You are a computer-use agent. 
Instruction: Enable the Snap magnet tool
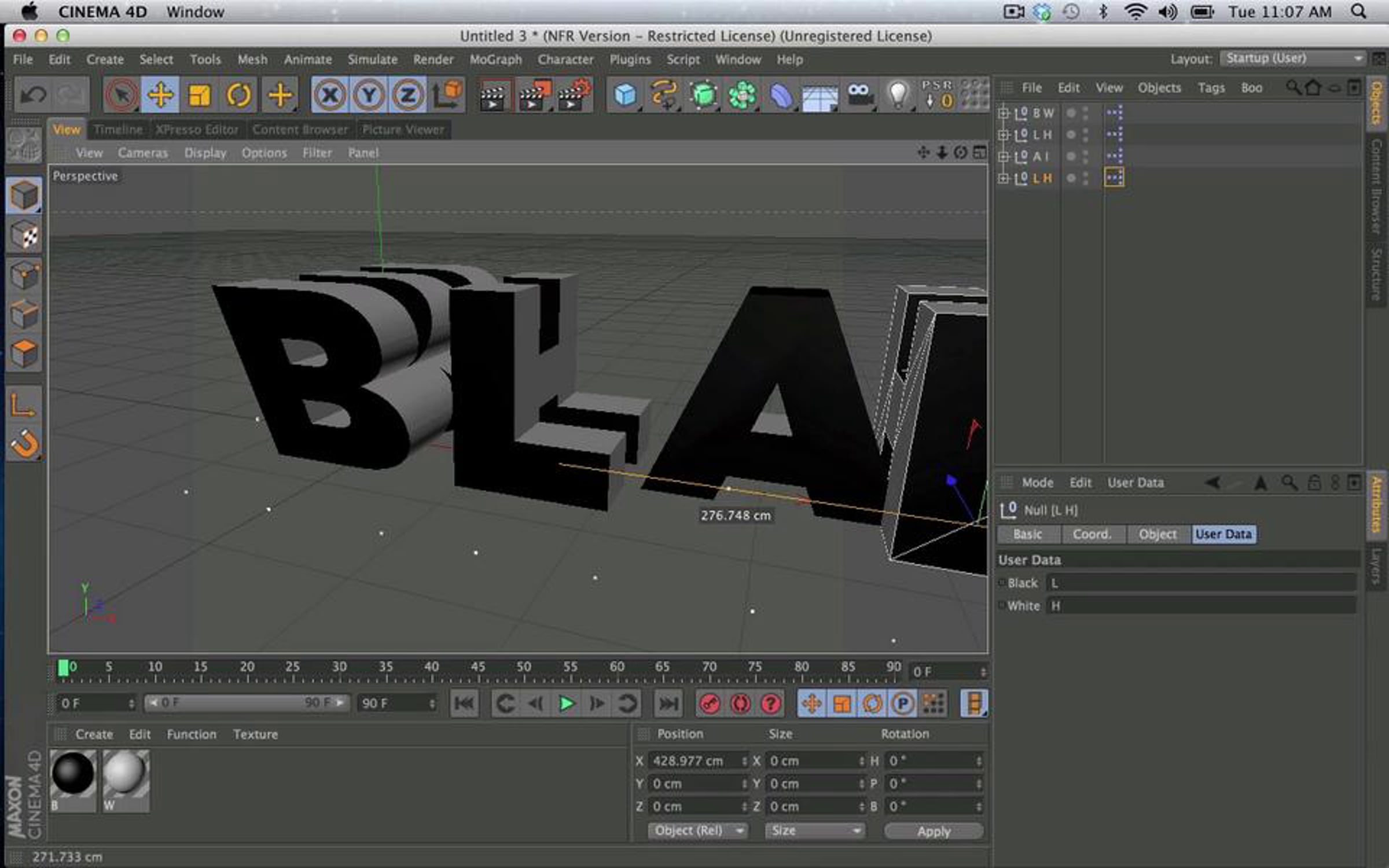24,444
